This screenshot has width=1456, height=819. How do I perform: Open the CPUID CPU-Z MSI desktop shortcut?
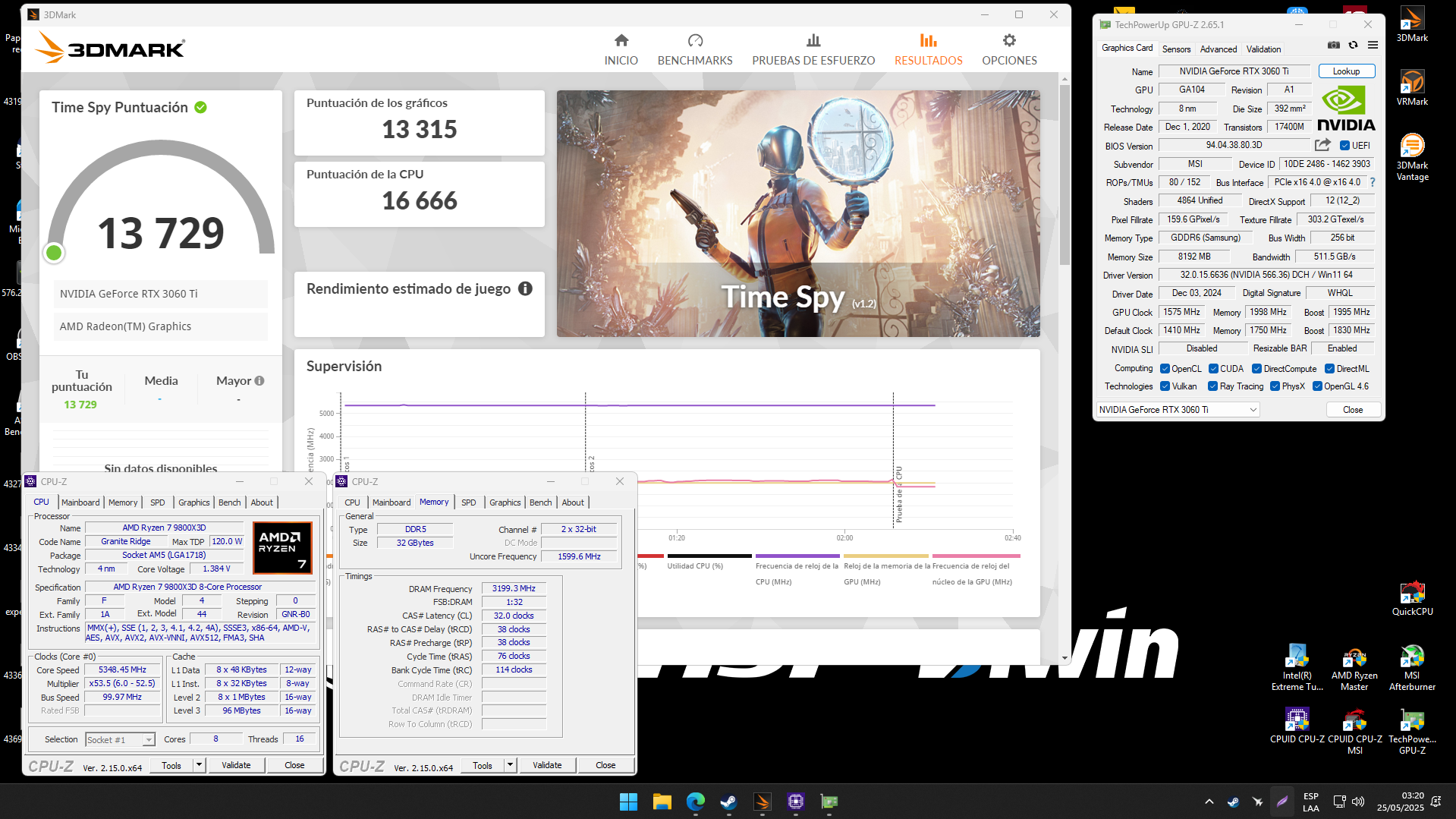click(x=1354, y=731)
